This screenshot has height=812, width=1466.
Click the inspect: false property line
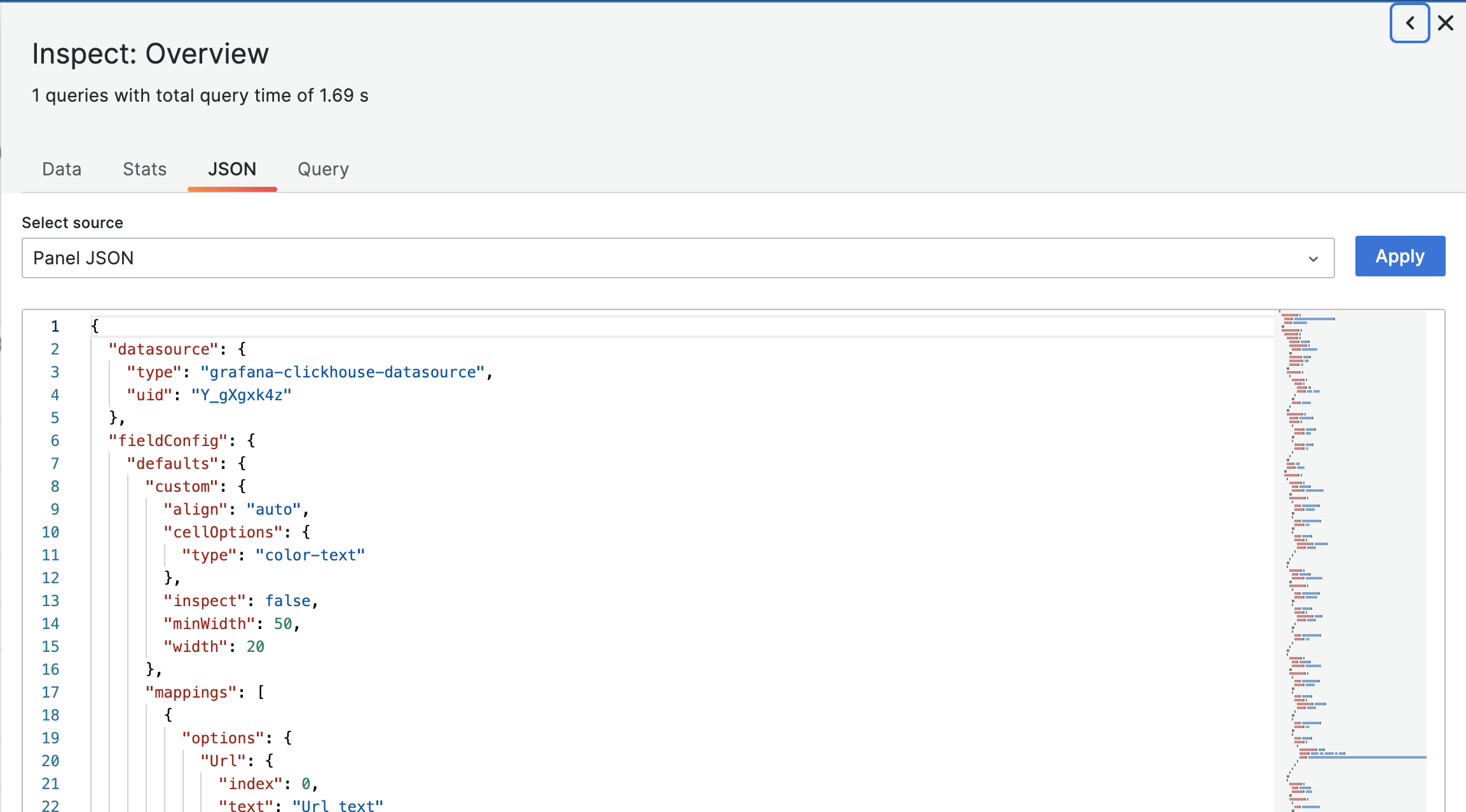pos(242,600)
